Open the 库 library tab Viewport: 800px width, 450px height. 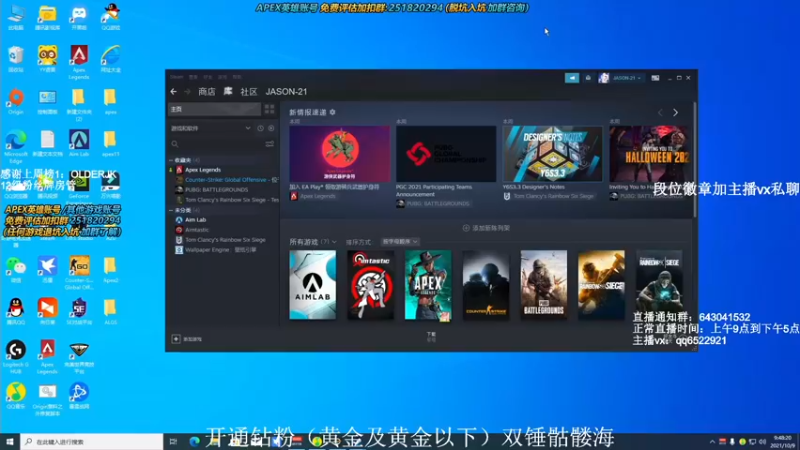(x=228, y=91)
